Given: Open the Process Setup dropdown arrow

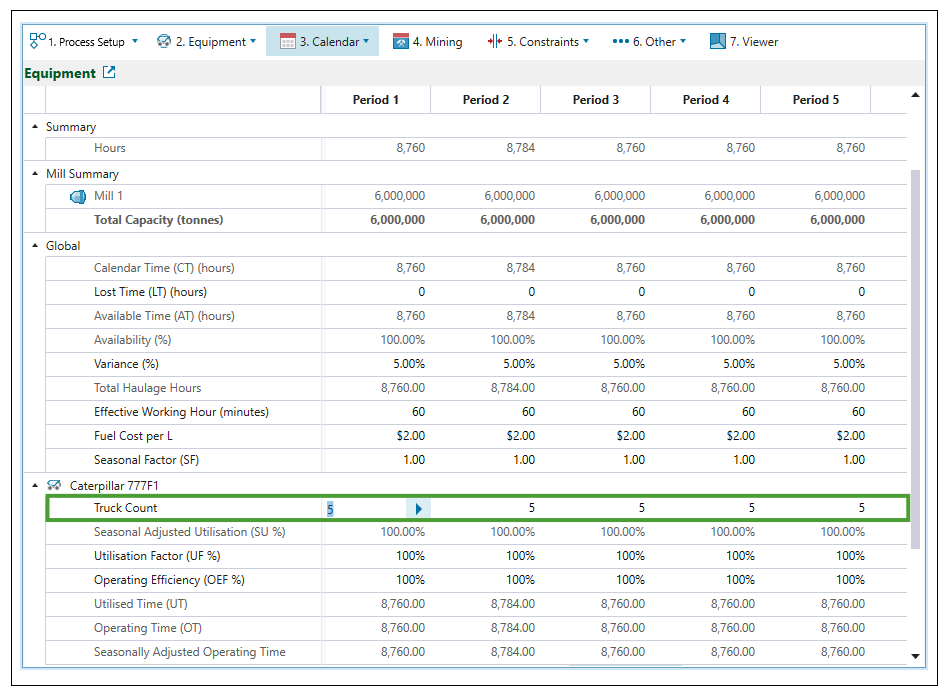Looking at the screenshot, I should click(136, 42).
